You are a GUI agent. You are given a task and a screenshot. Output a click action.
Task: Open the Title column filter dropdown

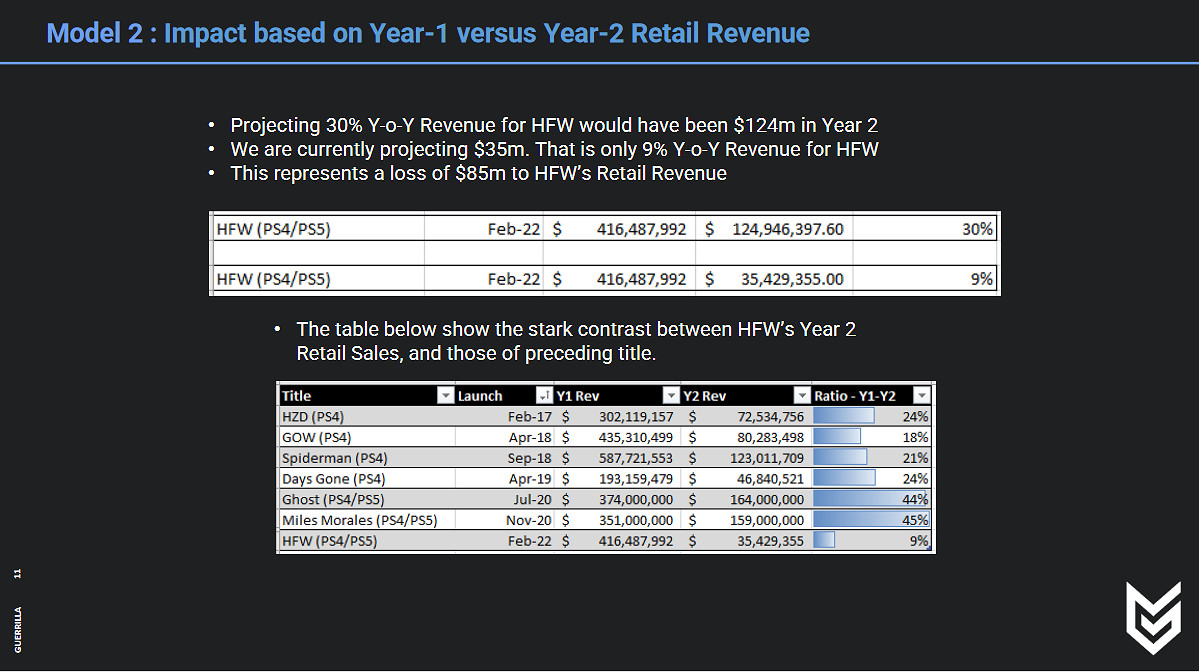click(x=445, y=396)
